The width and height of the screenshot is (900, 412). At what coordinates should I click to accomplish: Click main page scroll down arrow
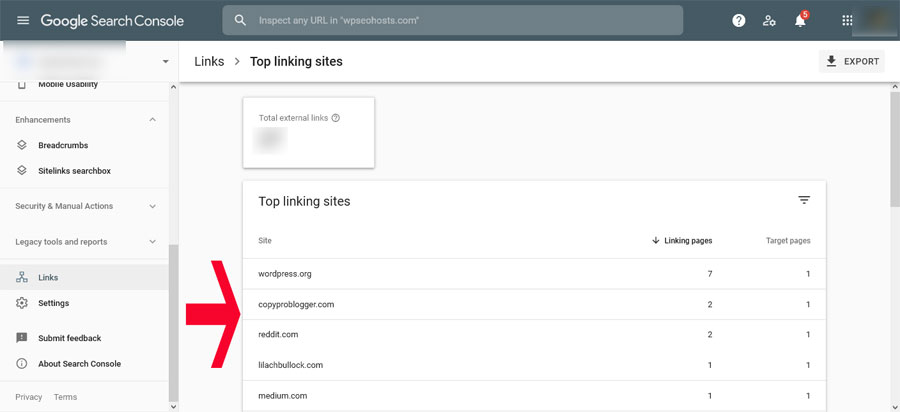[895, 406]
